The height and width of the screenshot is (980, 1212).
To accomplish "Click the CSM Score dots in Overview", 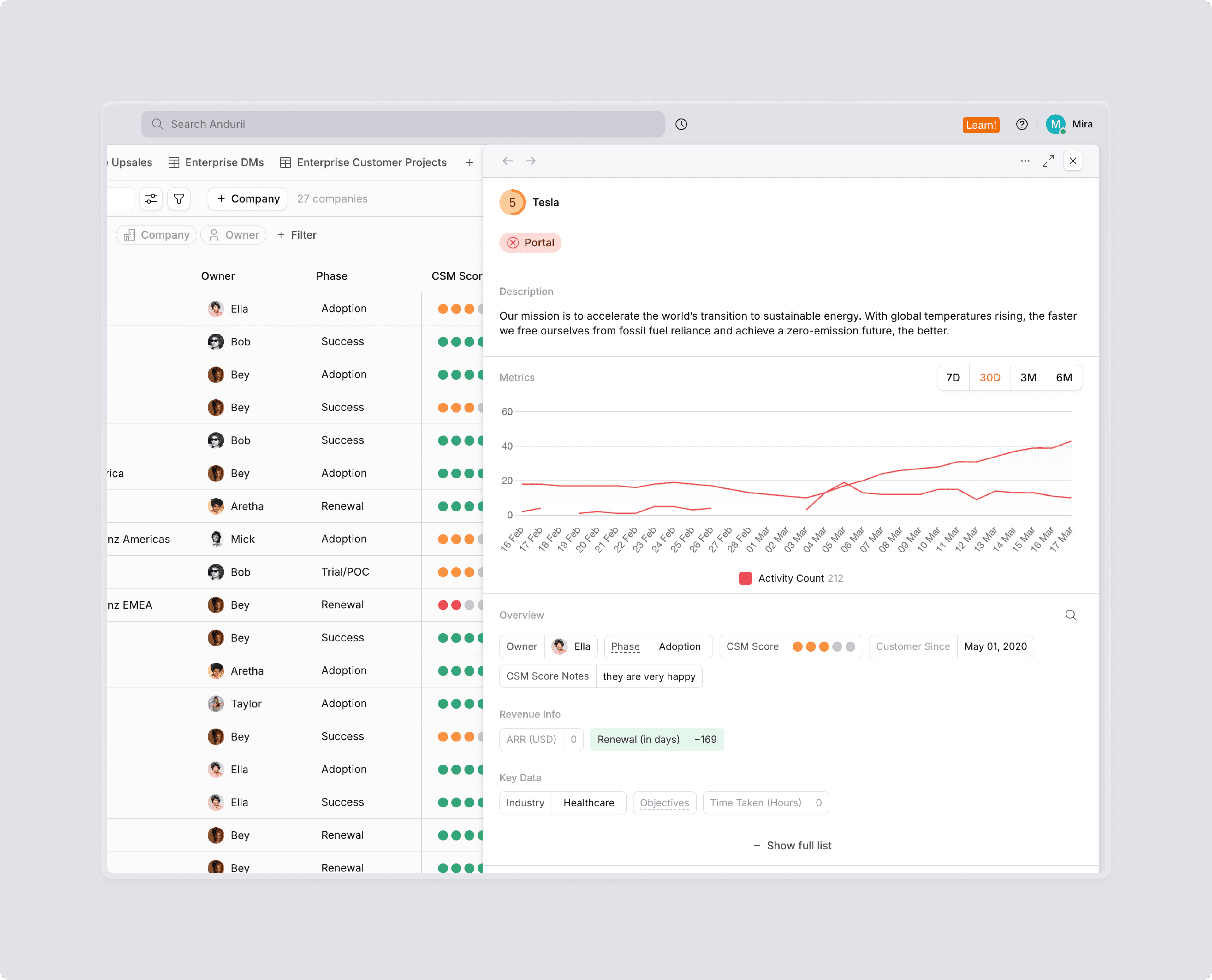I will tap(824, 647).
